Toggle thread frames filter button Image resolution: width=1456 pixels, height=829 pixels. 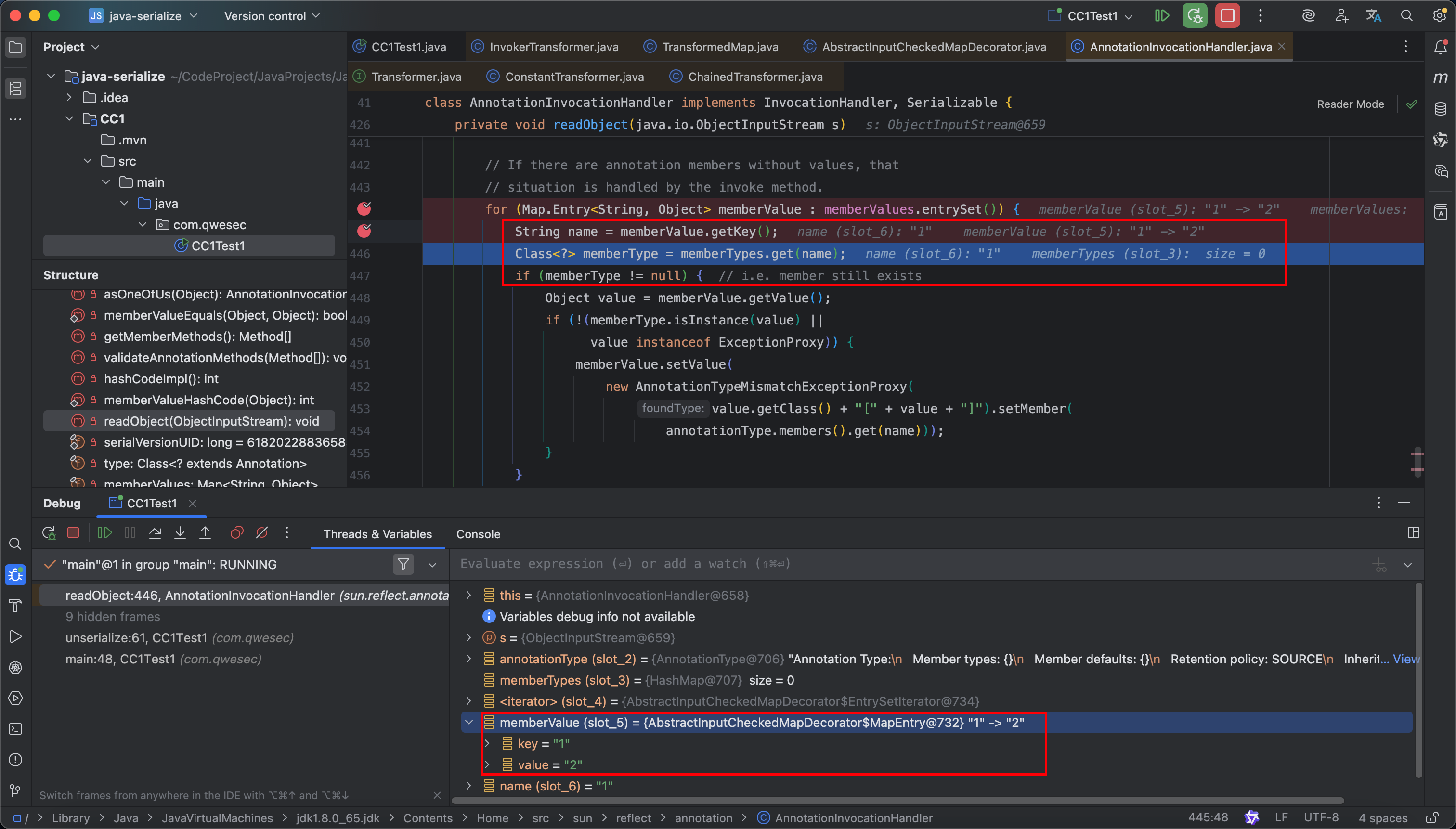point(403,564)
